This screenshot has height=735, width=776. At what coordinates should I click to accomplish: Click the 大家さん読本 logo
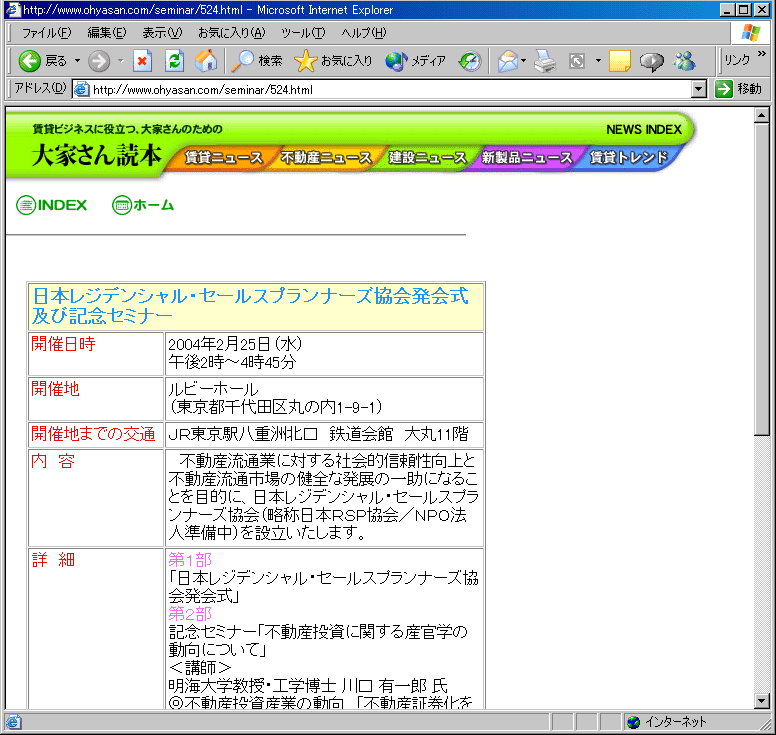[x=97, y=155]
